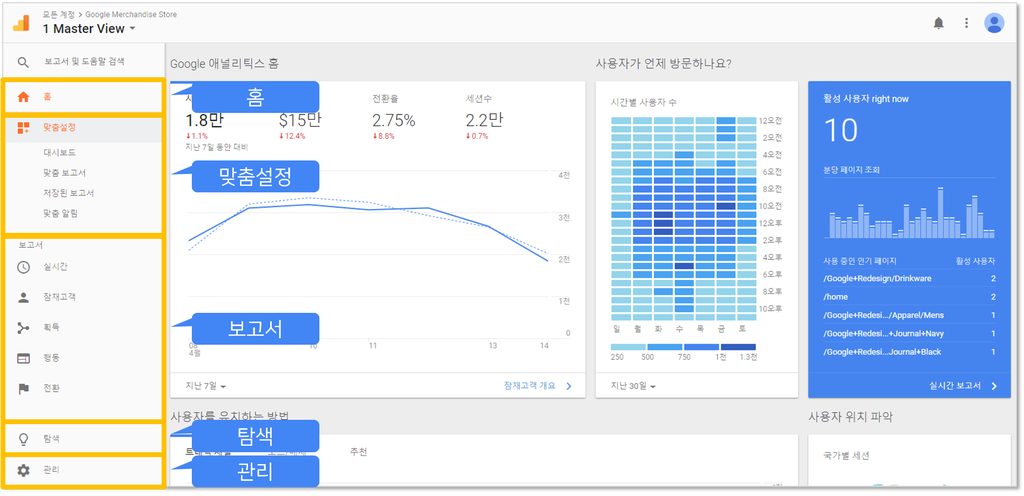1024x496 pixels.
Task: Click the /Google+Redesi...+Journal+Navy row
Action: tap(909, 333)
